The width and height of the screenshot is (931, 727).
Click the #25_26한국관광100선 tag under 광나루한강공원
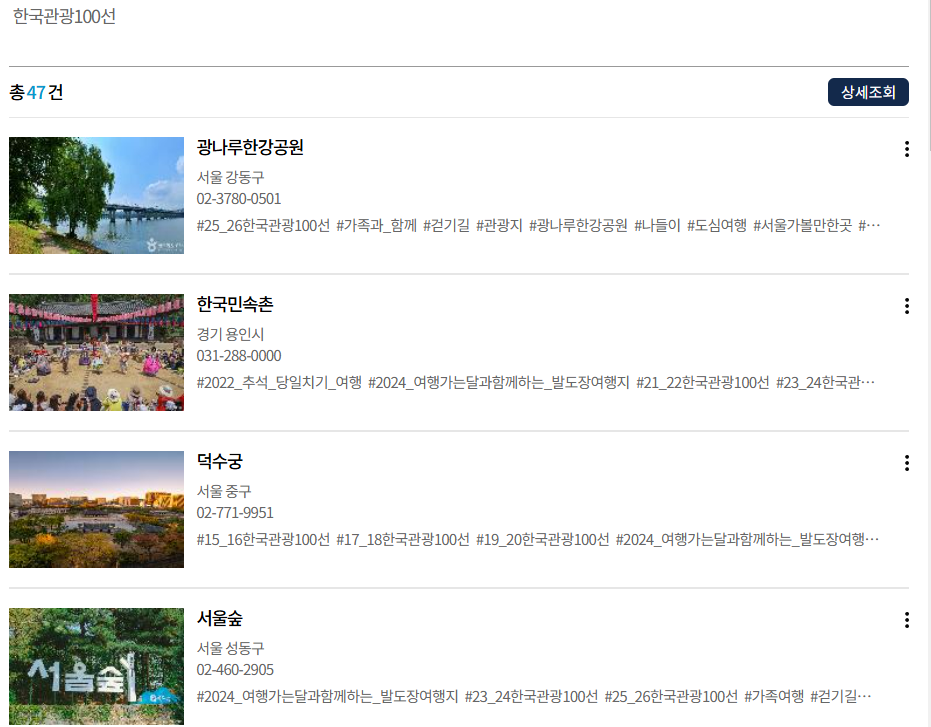262,226
